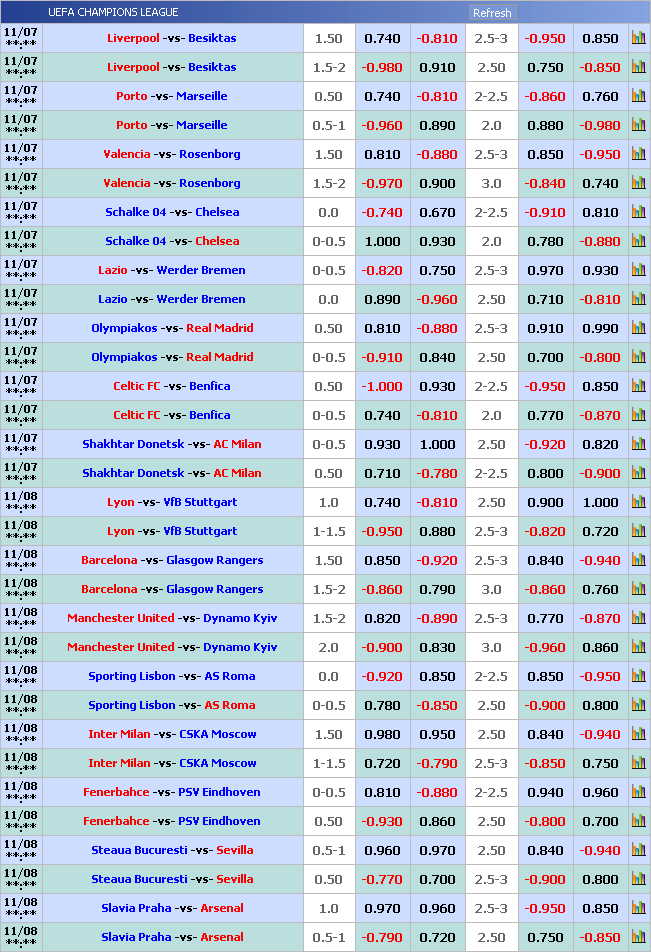Image resolution: width=651 pixels, height=952 pixels.
Task: Open chart icon for Manchester United-Dynamo Kyiv 2.0 row
Action: (x=638, y=648)
